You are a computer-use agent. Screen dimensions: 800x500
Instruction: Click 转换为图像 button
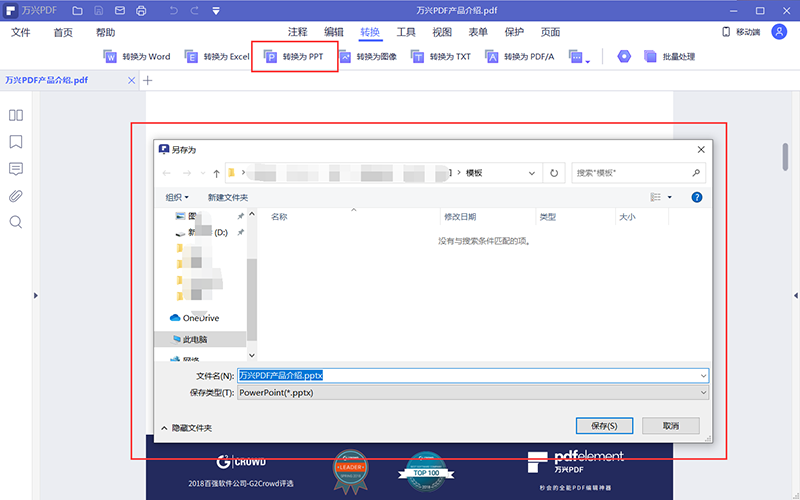(x=367, y=57)
